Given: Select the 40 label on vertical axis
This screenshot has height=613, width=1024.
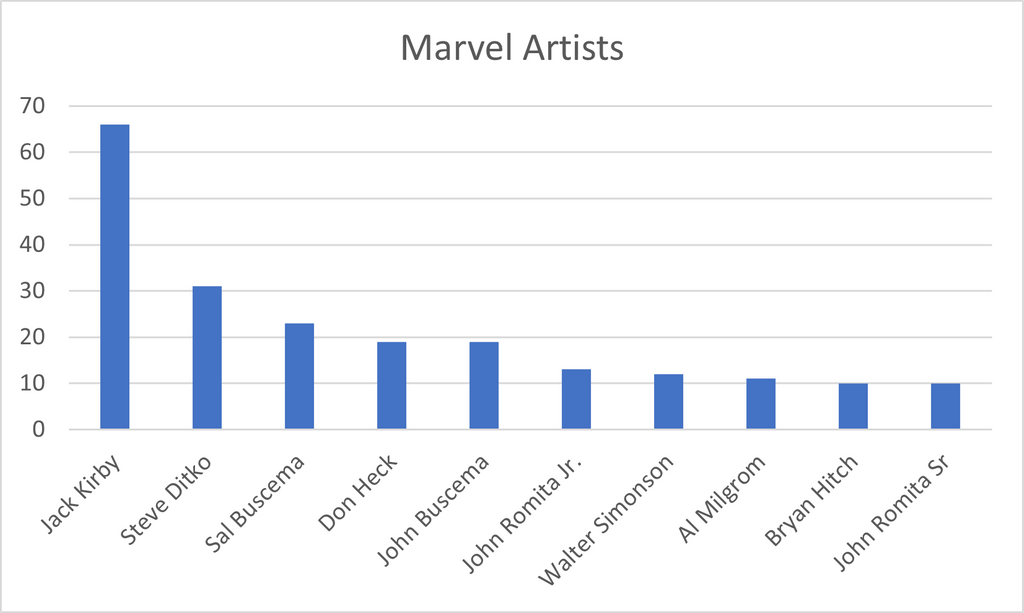Looking at the screenshot, I should point(32,245).
